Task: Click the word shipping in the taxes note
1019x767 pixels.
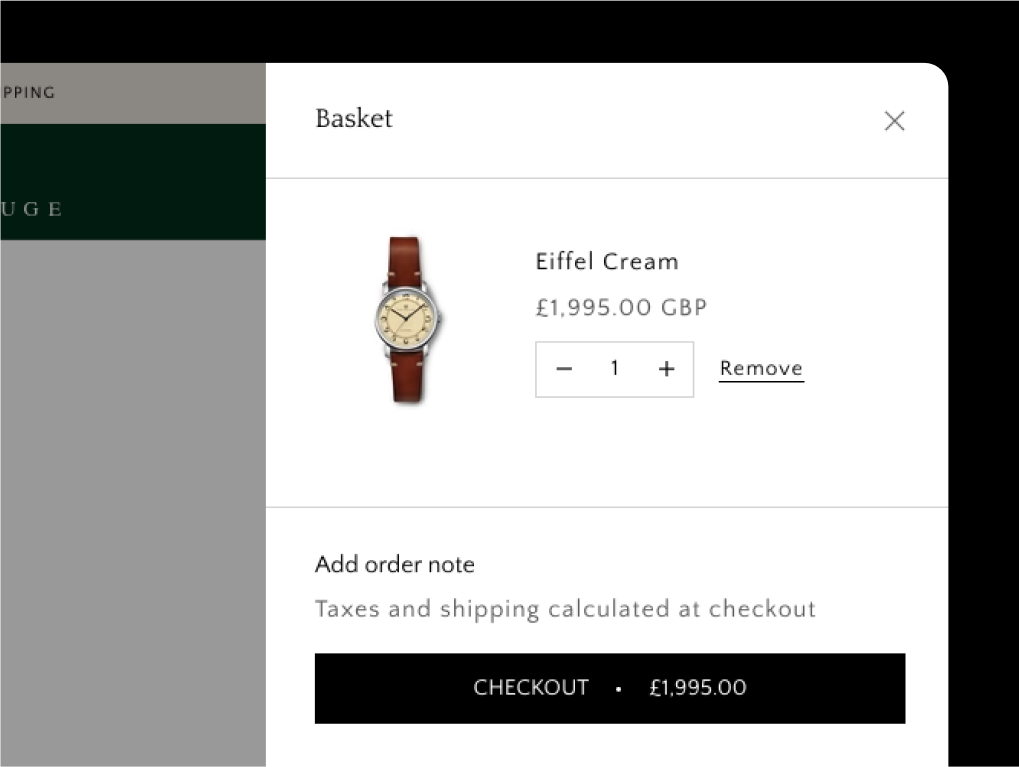Action: tap(489, 609)
